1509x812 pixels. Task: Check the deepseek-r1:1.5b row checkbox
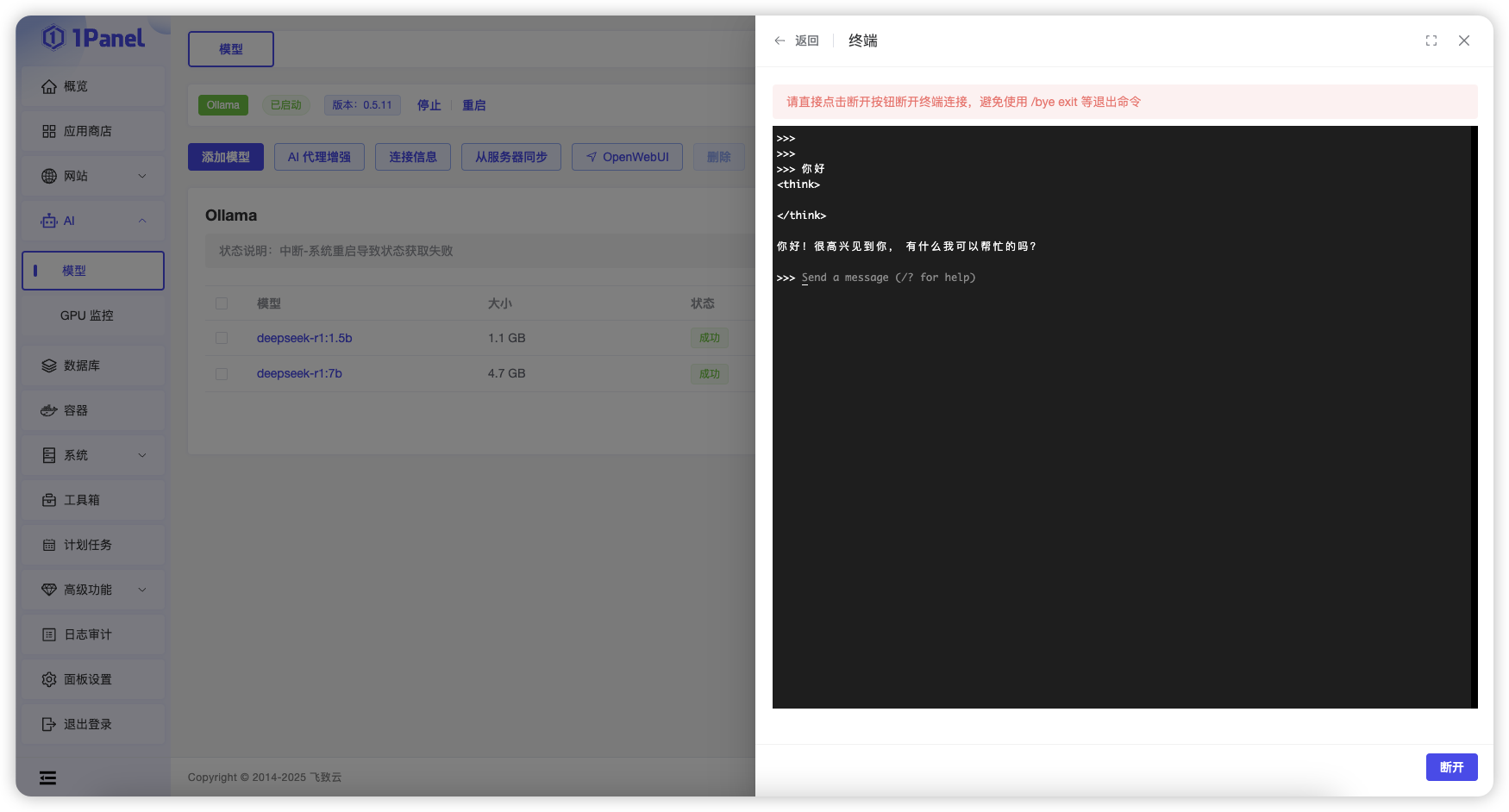(x=222, y=338)
